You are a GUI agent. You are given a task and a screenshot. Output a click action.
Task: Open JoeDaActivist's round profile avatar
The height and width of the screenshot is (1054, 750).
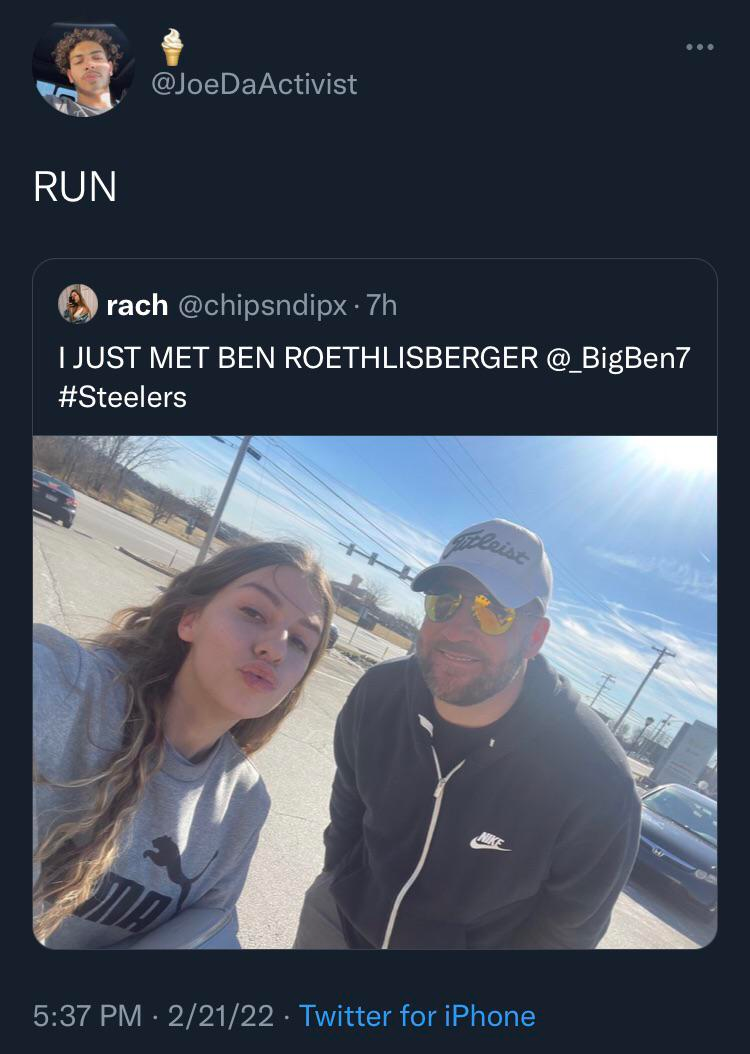(x=83, y=69)
